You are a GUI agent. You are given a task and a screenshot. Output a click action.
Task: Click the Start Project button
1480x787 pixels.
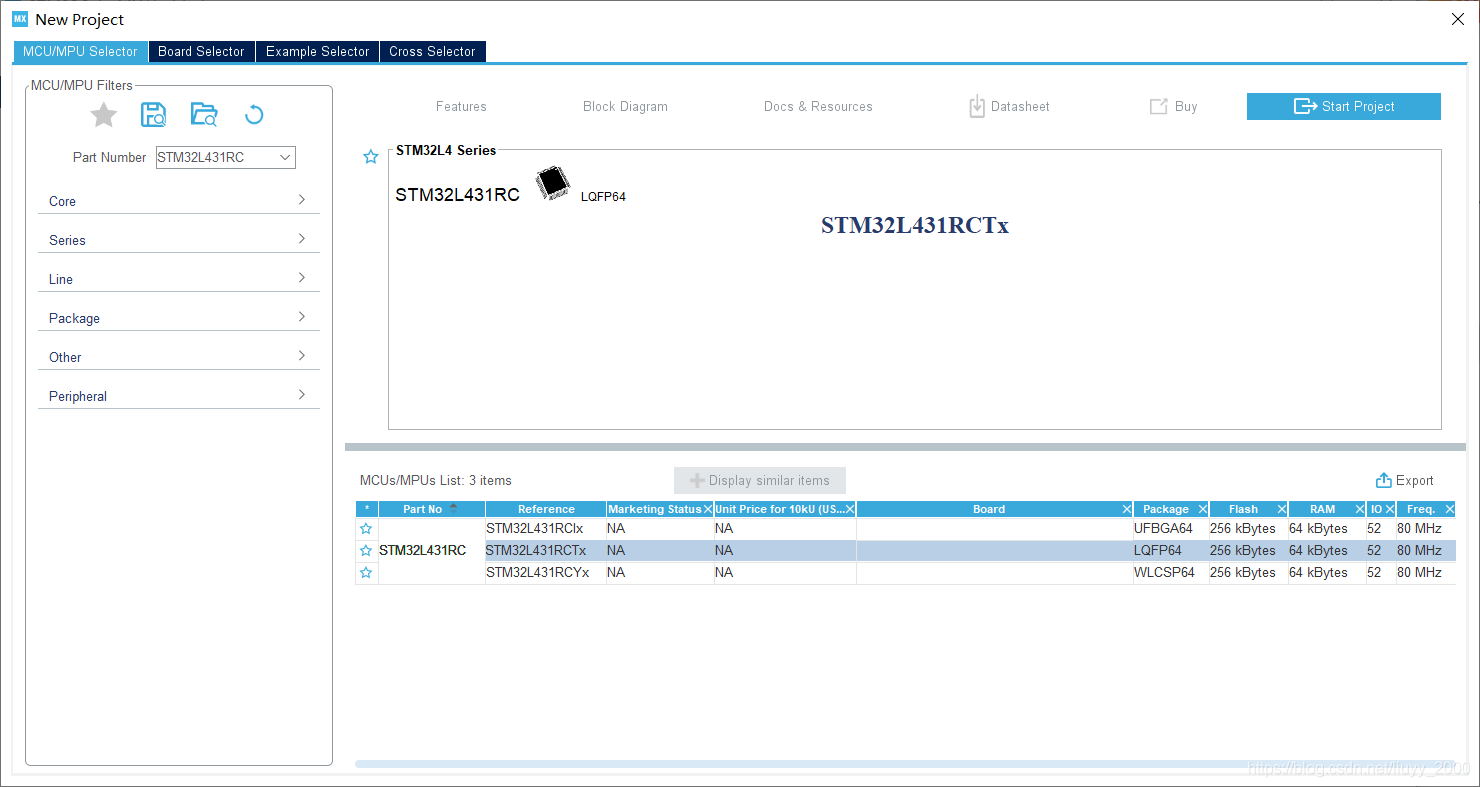click(1343, 106)
